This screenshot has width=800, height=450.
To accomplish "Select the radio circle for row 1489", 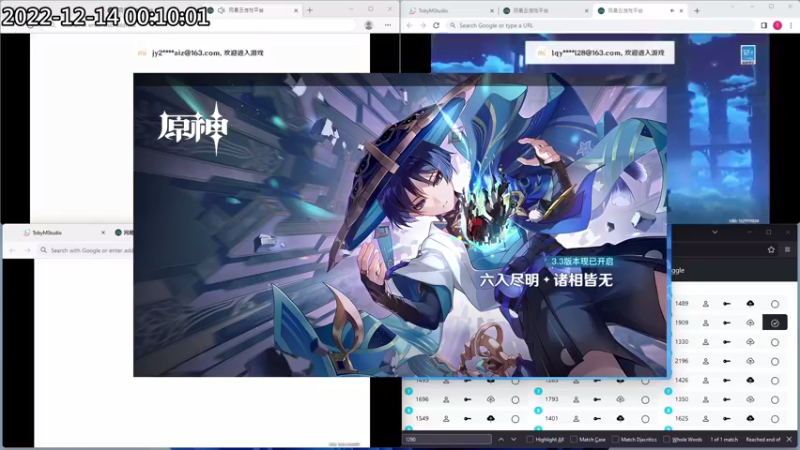I will point(774,304).
